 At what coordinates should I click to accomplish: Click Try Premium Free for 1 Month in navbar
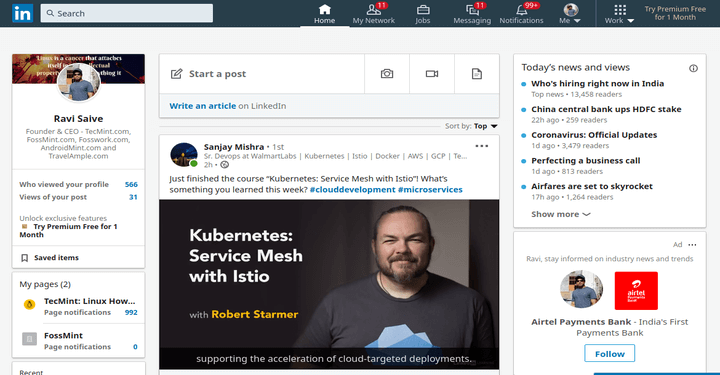click(675, 13)
